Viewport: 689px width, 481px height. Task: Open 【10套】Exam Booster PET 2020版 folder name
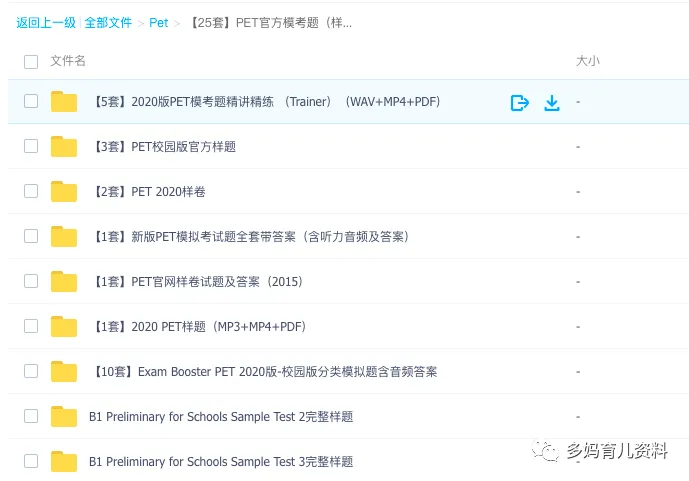coord(265,372)
